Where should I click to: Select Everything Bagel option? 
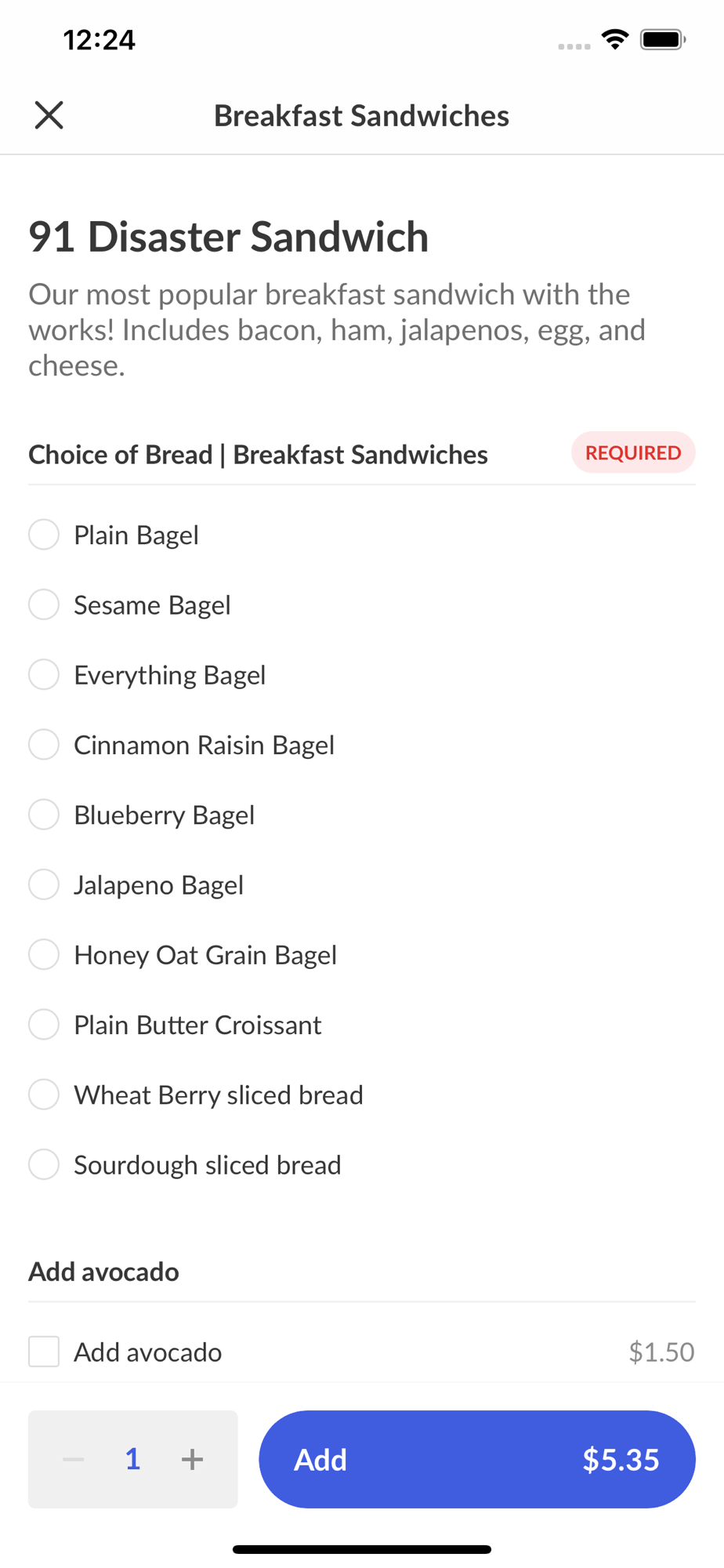(44, 674)
